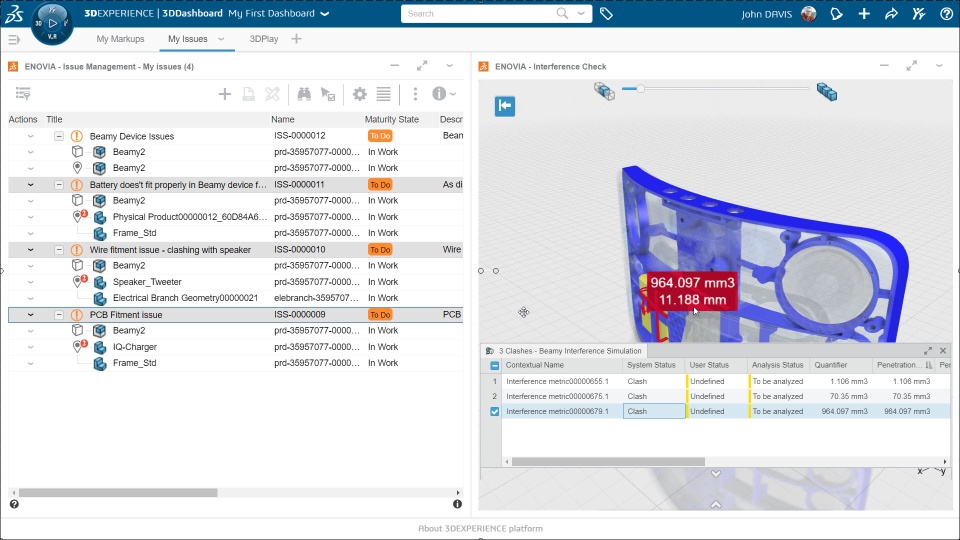
Task: Uncheck Interference metric00000679.1 row checkbox
Action: 495,411
